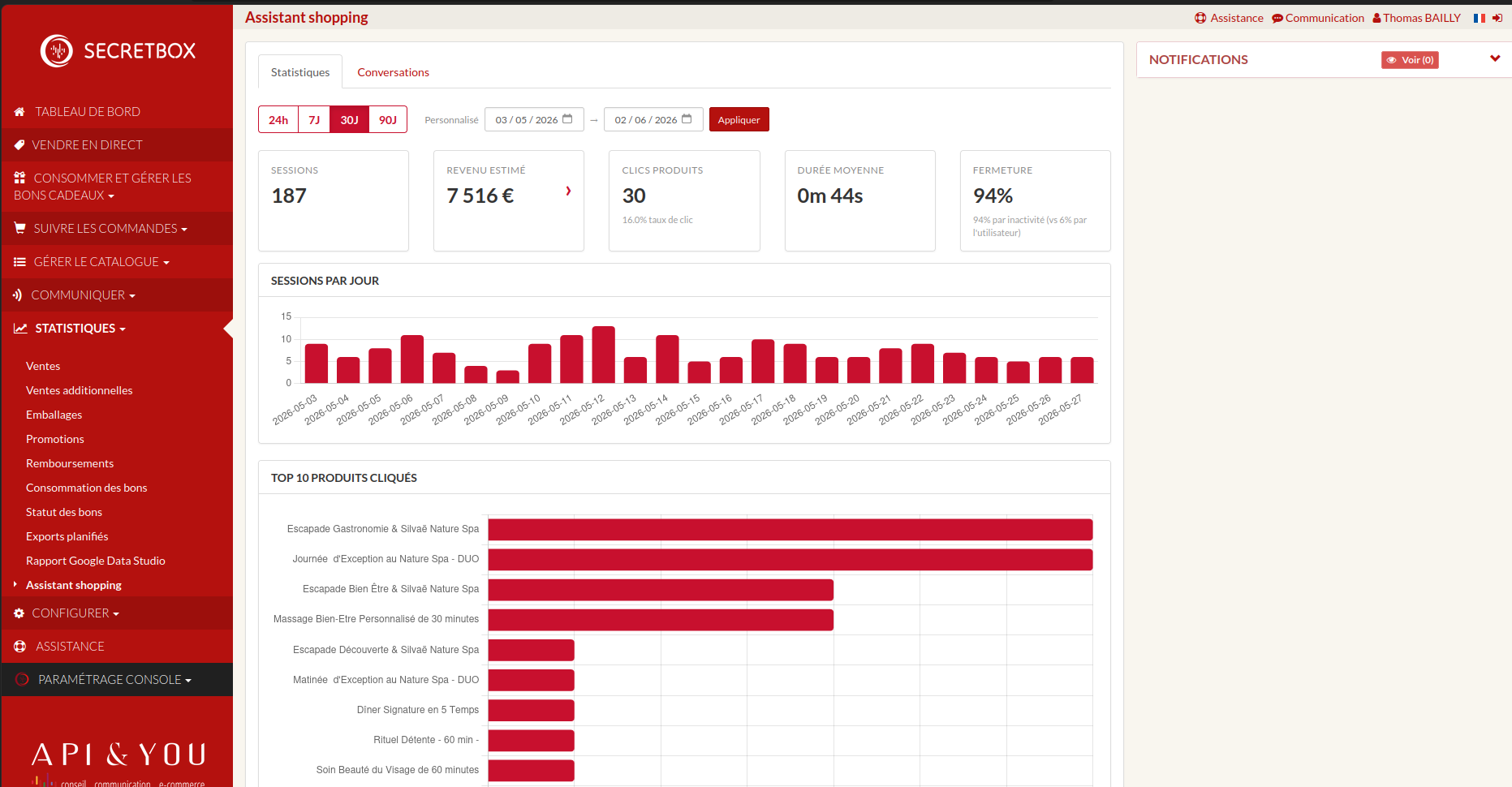Open Exports planifiés link
1512x787 pixels.
67,536
